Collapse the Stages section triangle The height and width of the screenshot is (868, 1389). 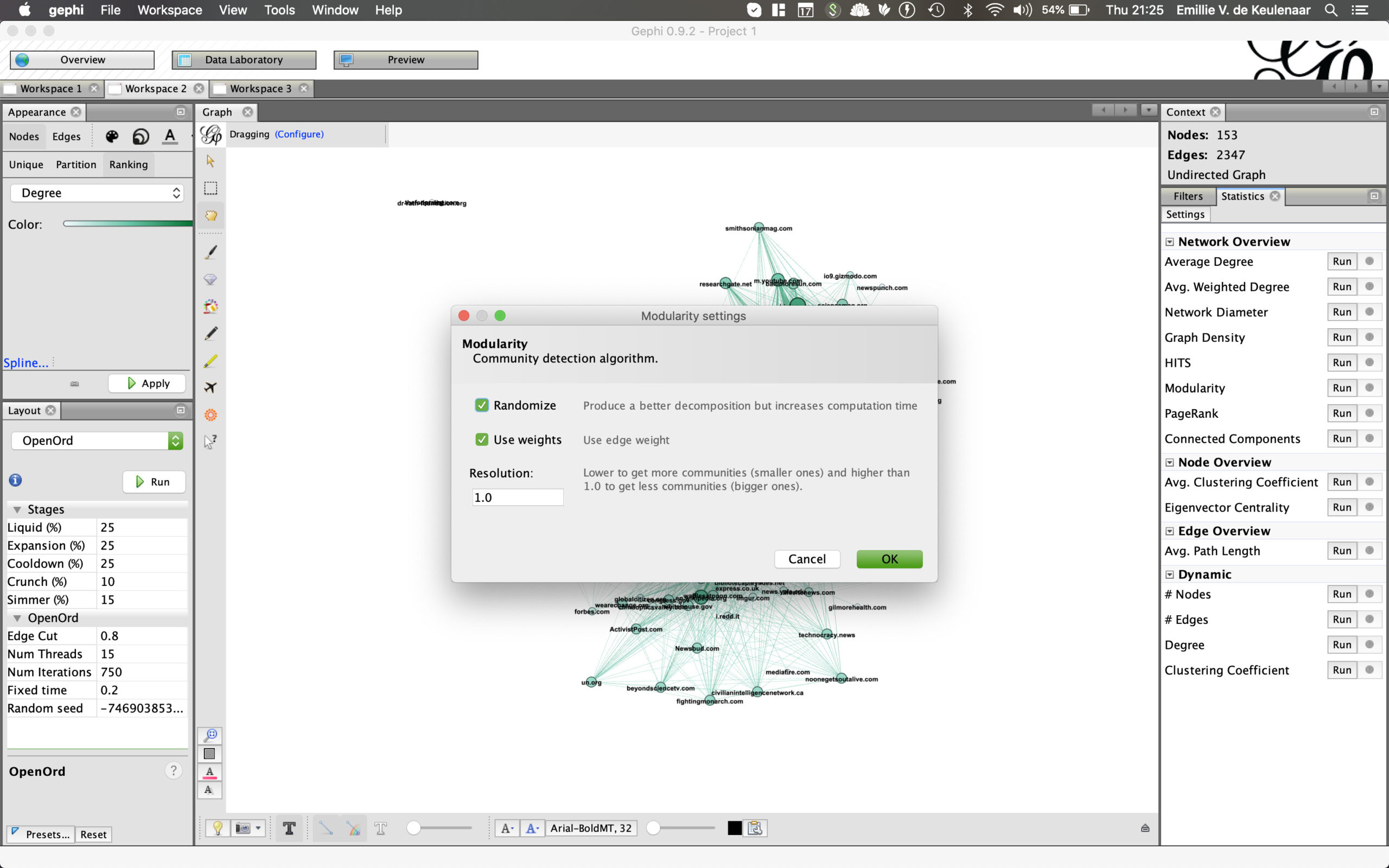tap(17, 510)
